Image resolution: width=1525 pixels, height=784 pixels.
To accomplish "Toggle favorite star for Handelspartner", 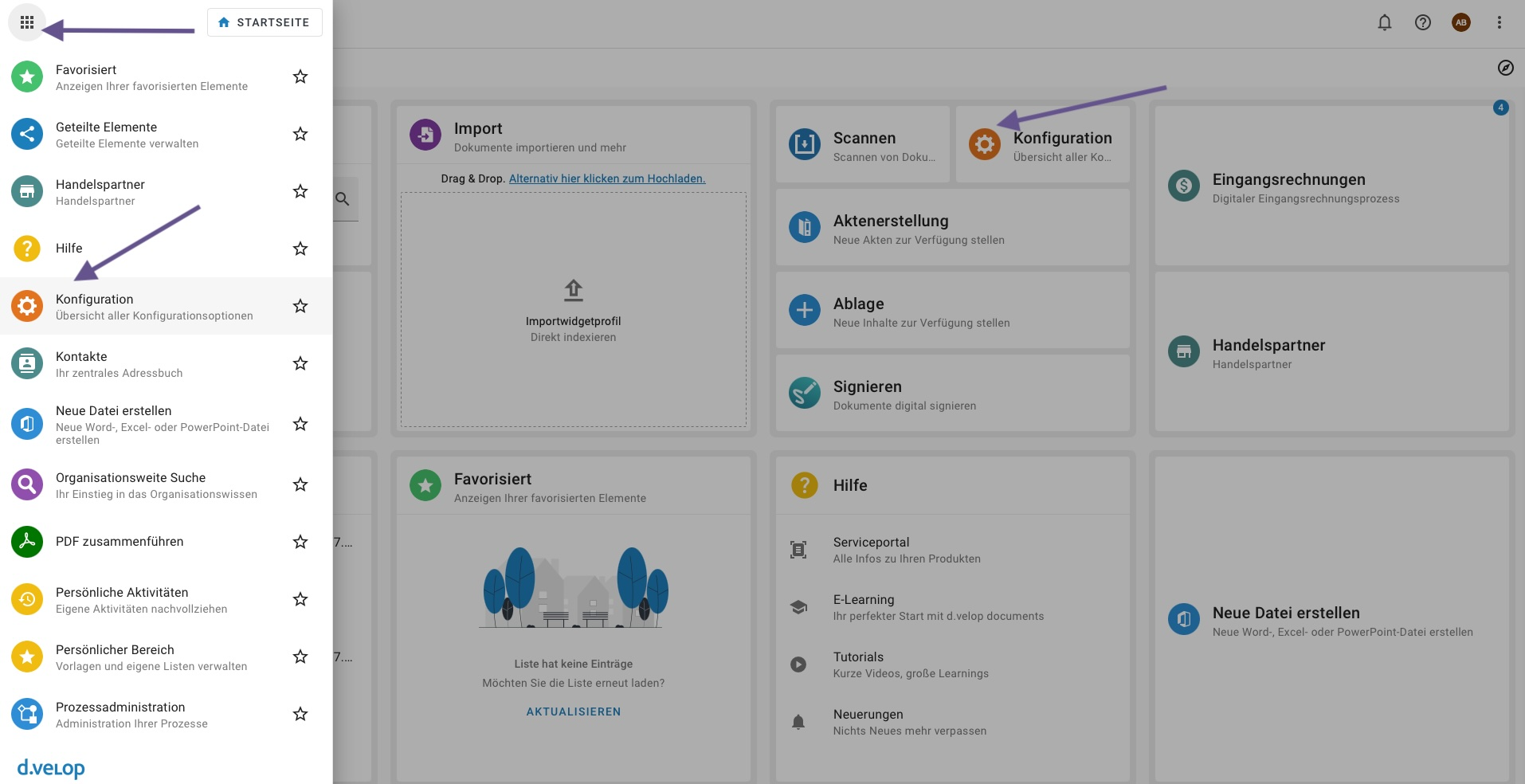I will click(300, 191).
